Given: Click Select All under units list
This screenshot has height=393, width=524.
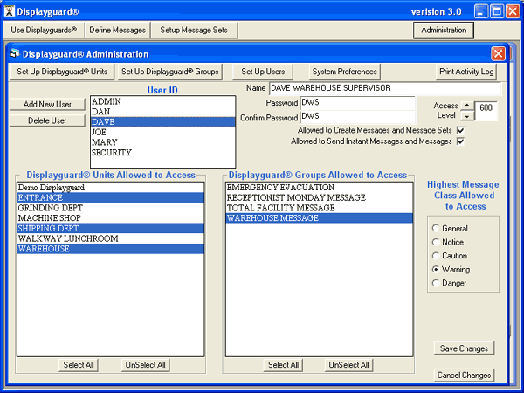Looking at the screenshot, I should click(x=78, y=365).
